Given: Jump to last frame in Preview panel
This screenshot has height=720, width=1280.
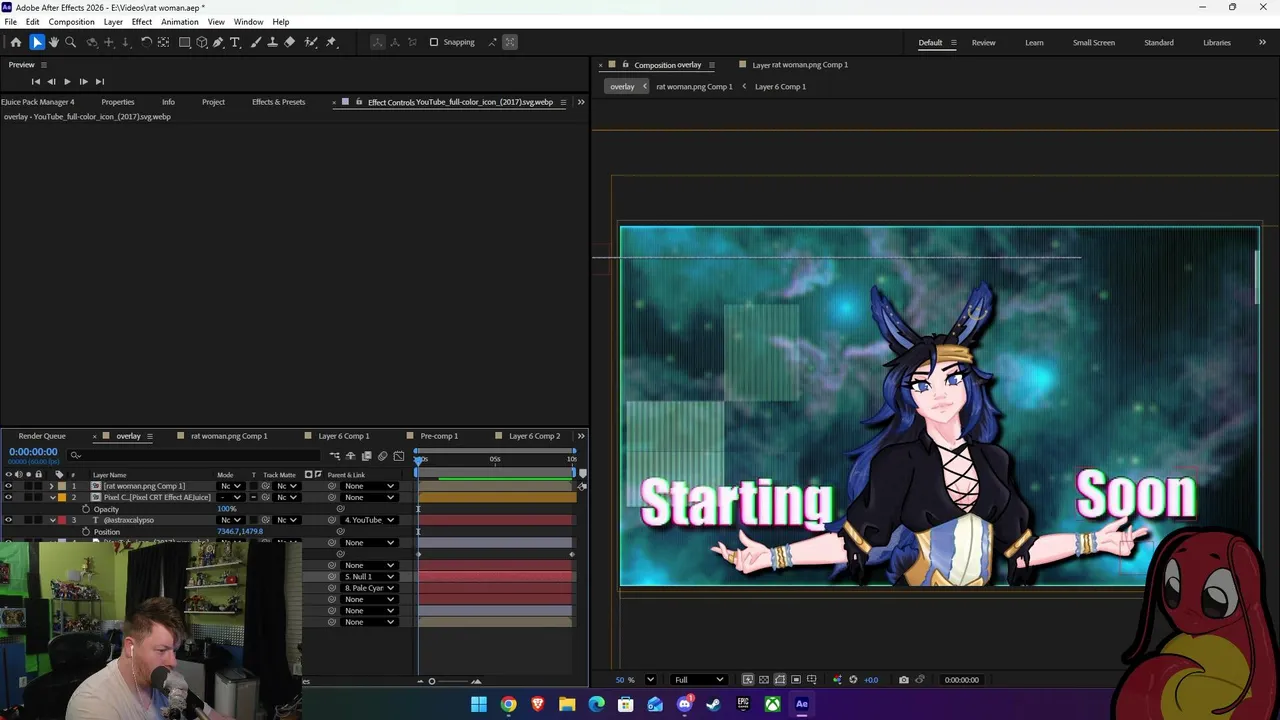Looking at the screenshot, I should (x=99, y=81).
